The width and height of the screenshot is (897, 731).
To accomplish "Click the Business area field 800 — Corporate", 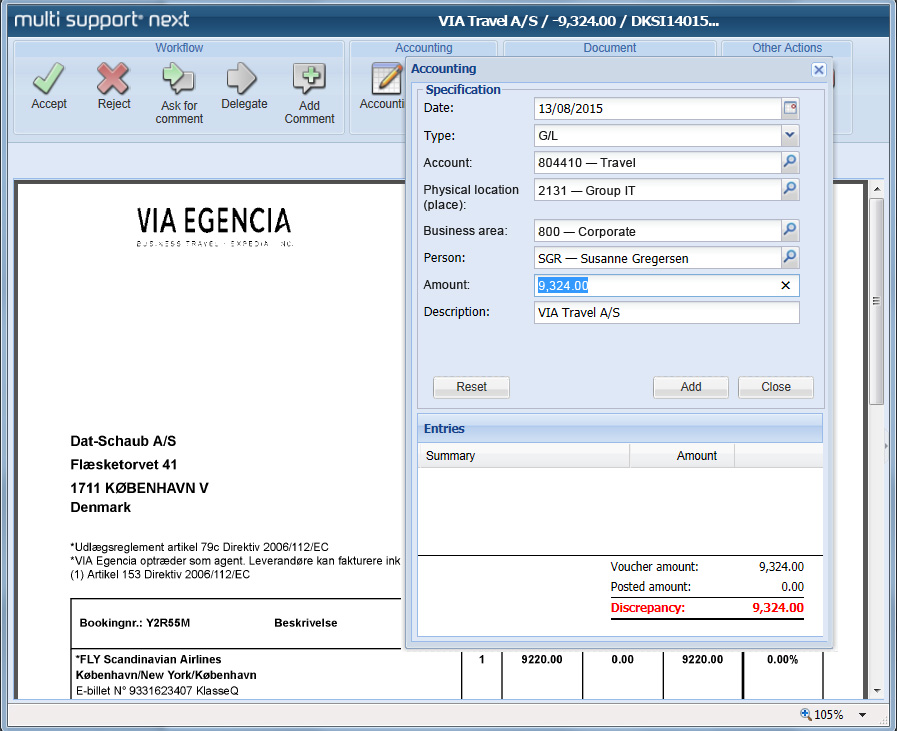I will click(658, 231).
